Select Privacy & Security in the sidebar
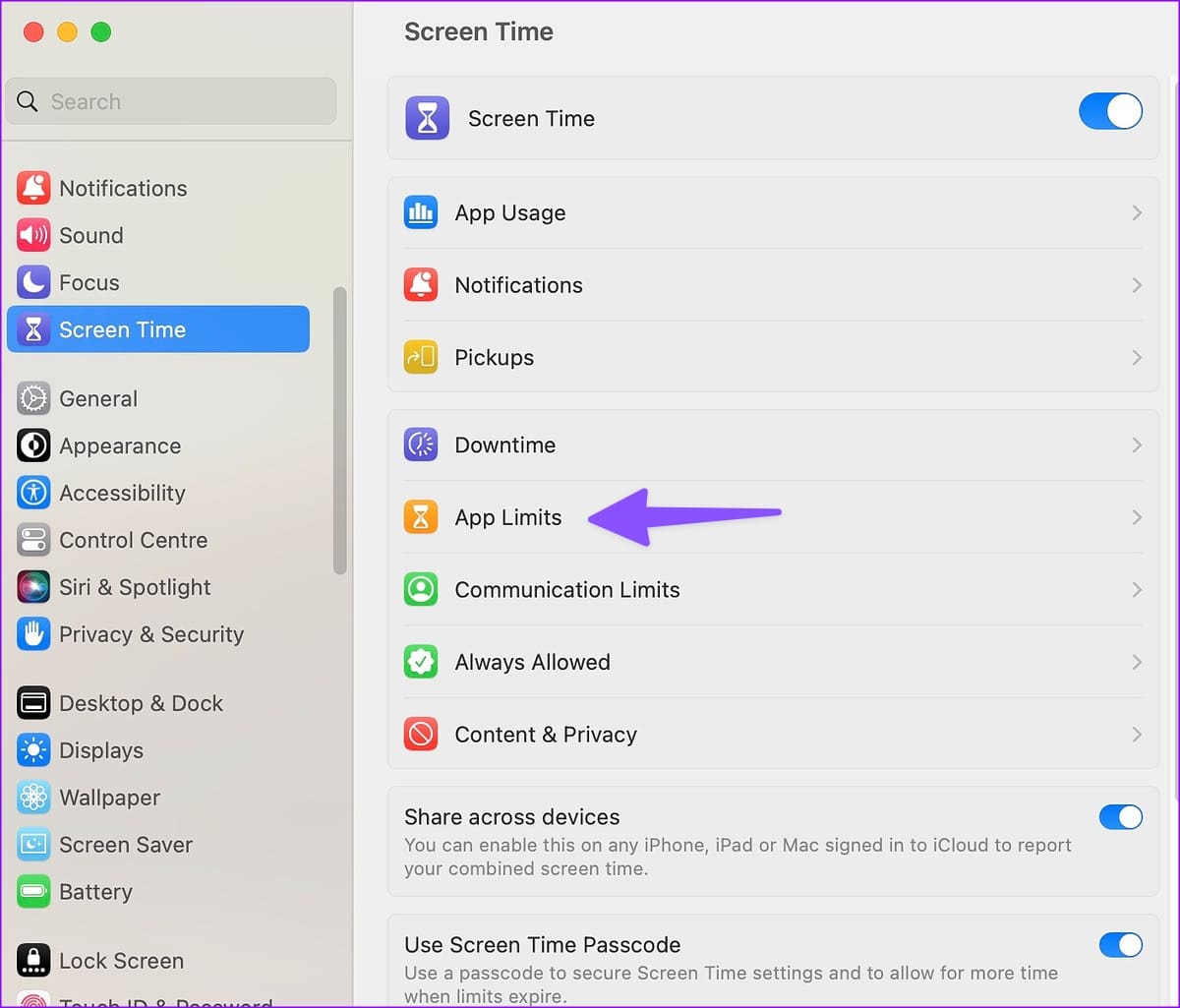The width and height of the screenshot is (1180, 1008). click(x=158, y=634)
